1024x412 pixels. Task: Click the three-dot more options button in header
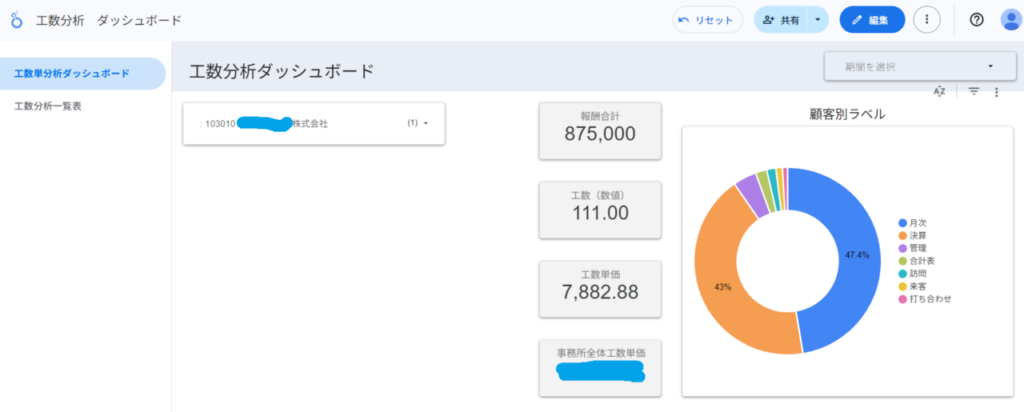(927, 20)
